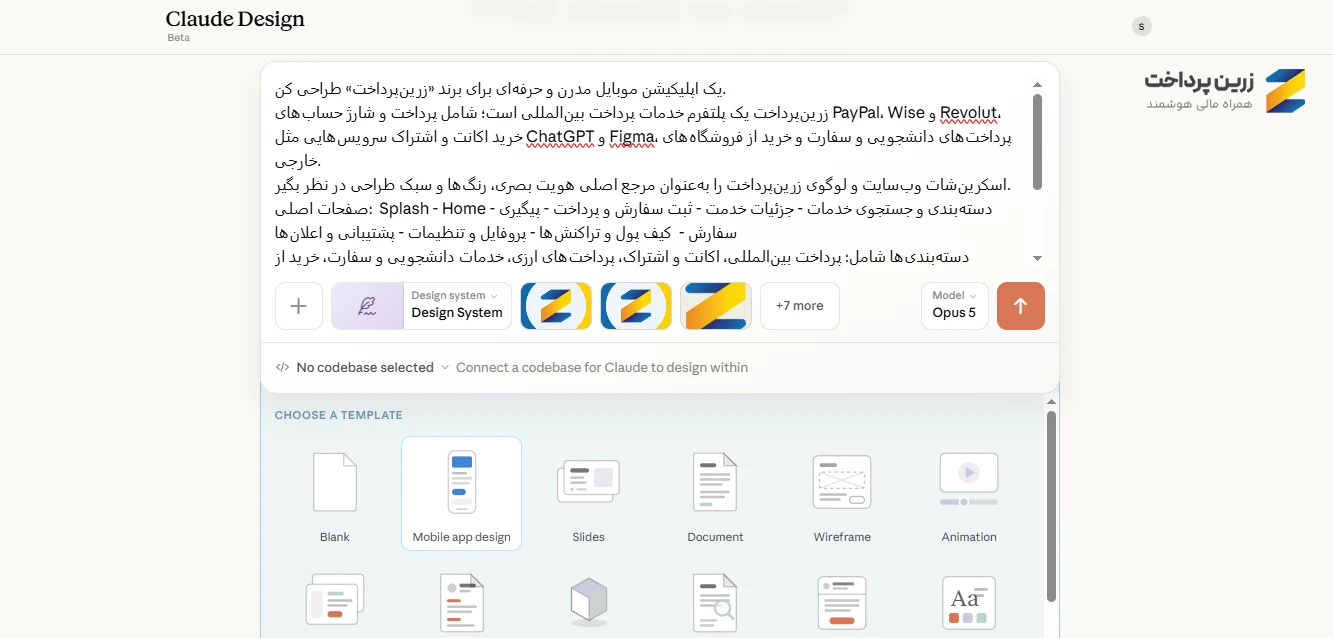The height and width of the screenshot is (638, 1333).
Task: Select the Document template
Action: tap(715, 493)
